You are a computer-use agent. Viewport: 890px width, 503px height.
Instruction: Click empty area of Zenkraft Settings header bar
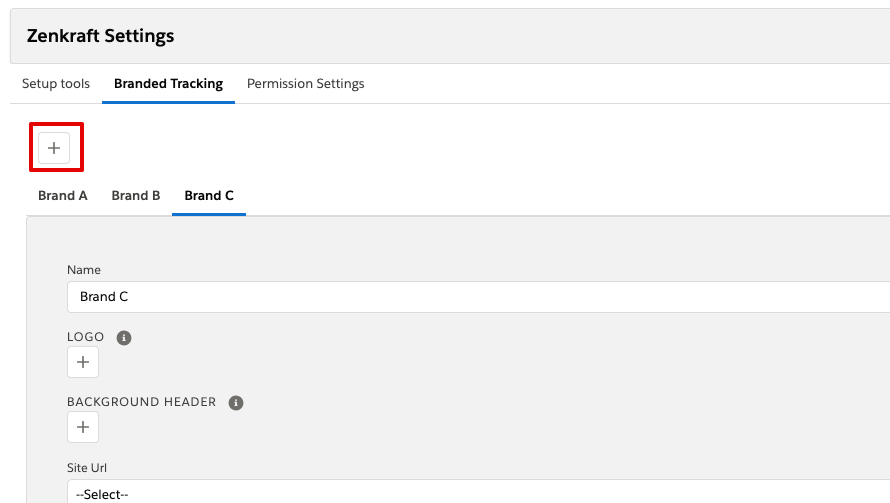511,36
